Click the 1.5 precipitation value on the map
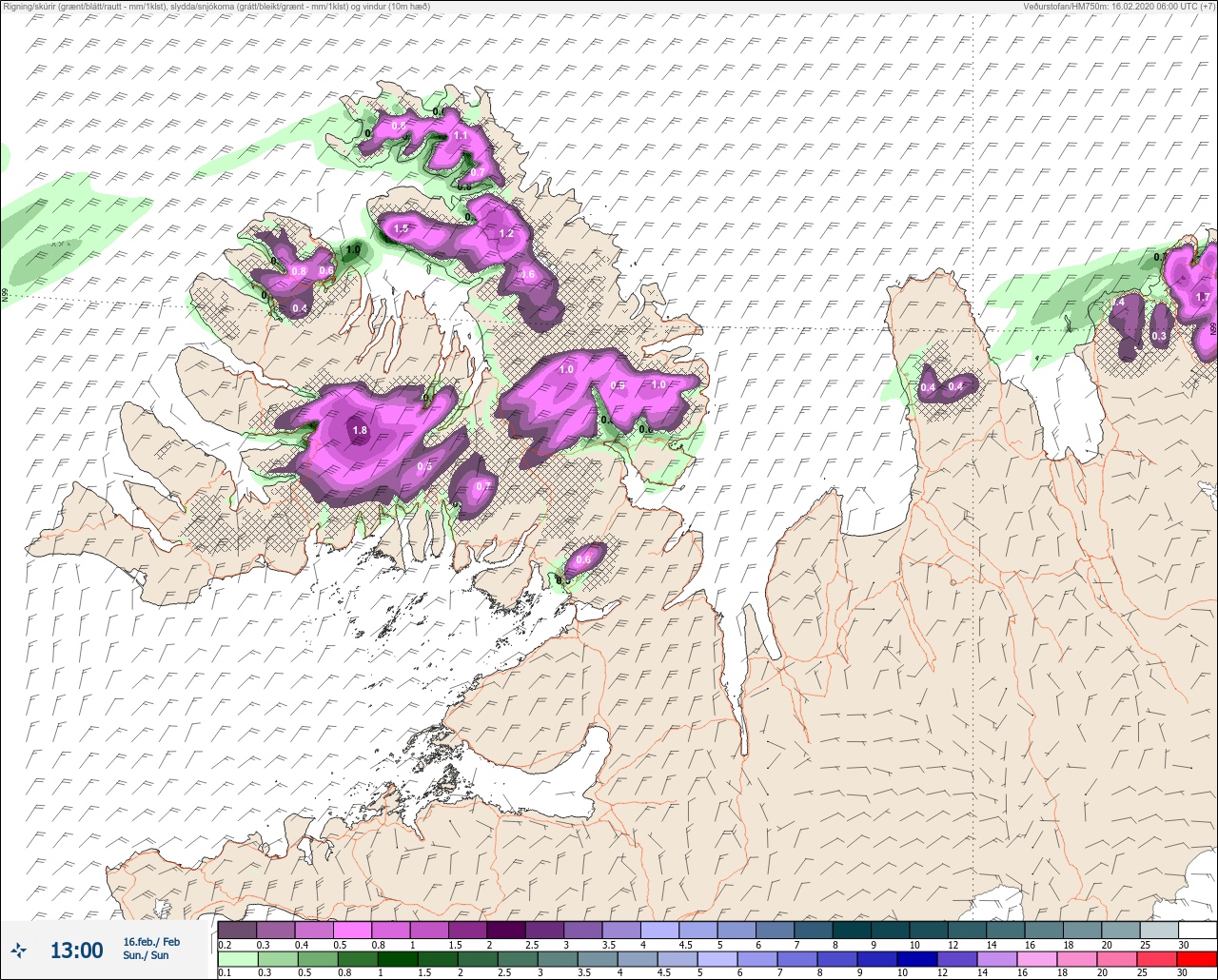Image resolution: width=1218 pixels, height=980 pixels. click(401, 228)
